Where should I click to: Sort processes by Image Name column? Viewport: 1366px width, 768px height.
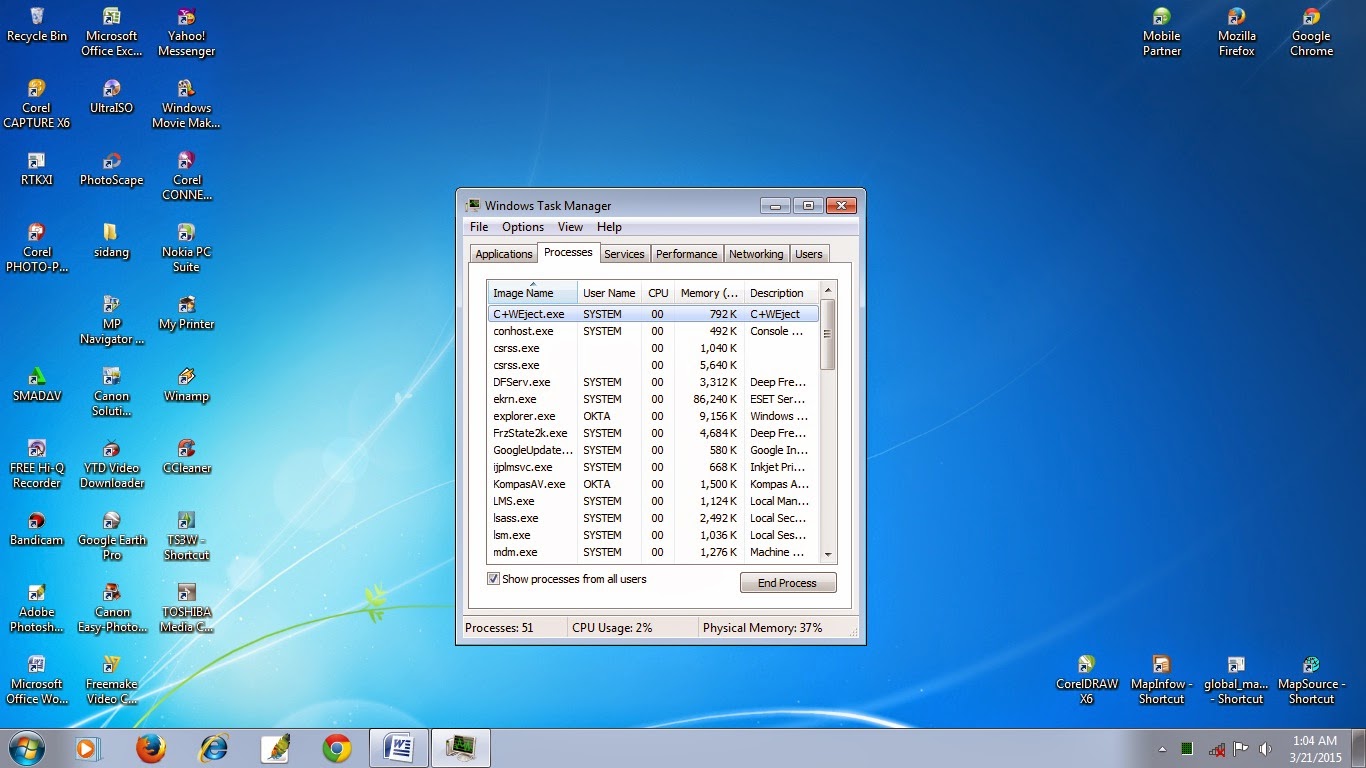click(532, 293)
